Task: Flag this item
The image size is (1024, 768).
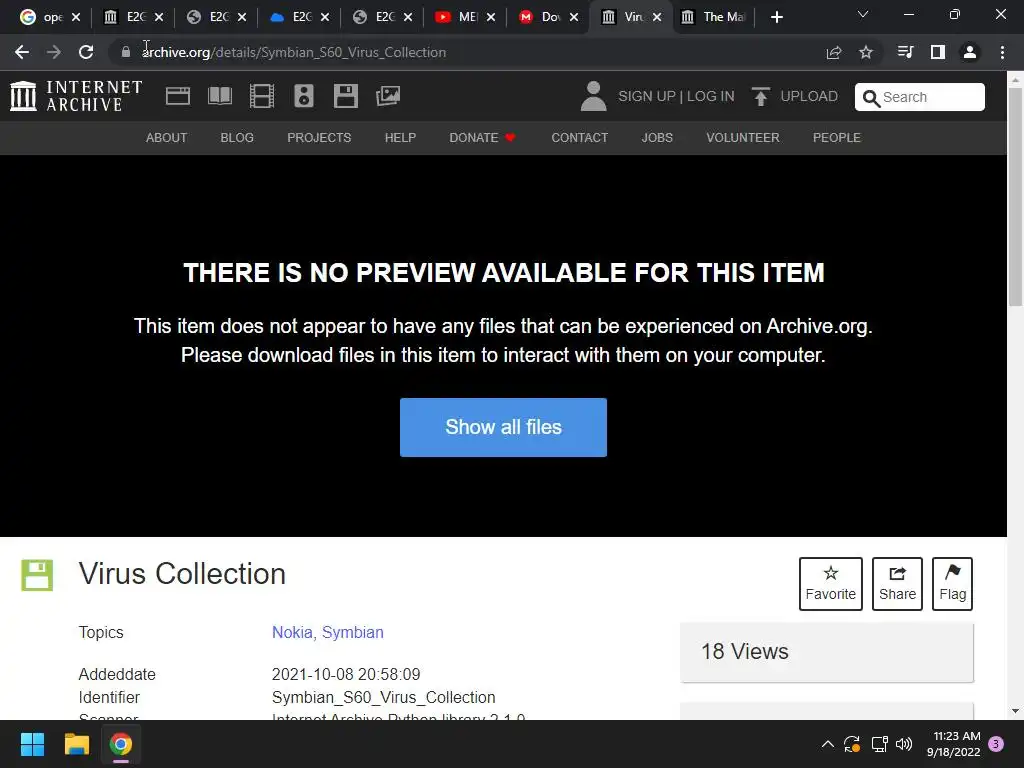Action: click(x=952, y=584)
